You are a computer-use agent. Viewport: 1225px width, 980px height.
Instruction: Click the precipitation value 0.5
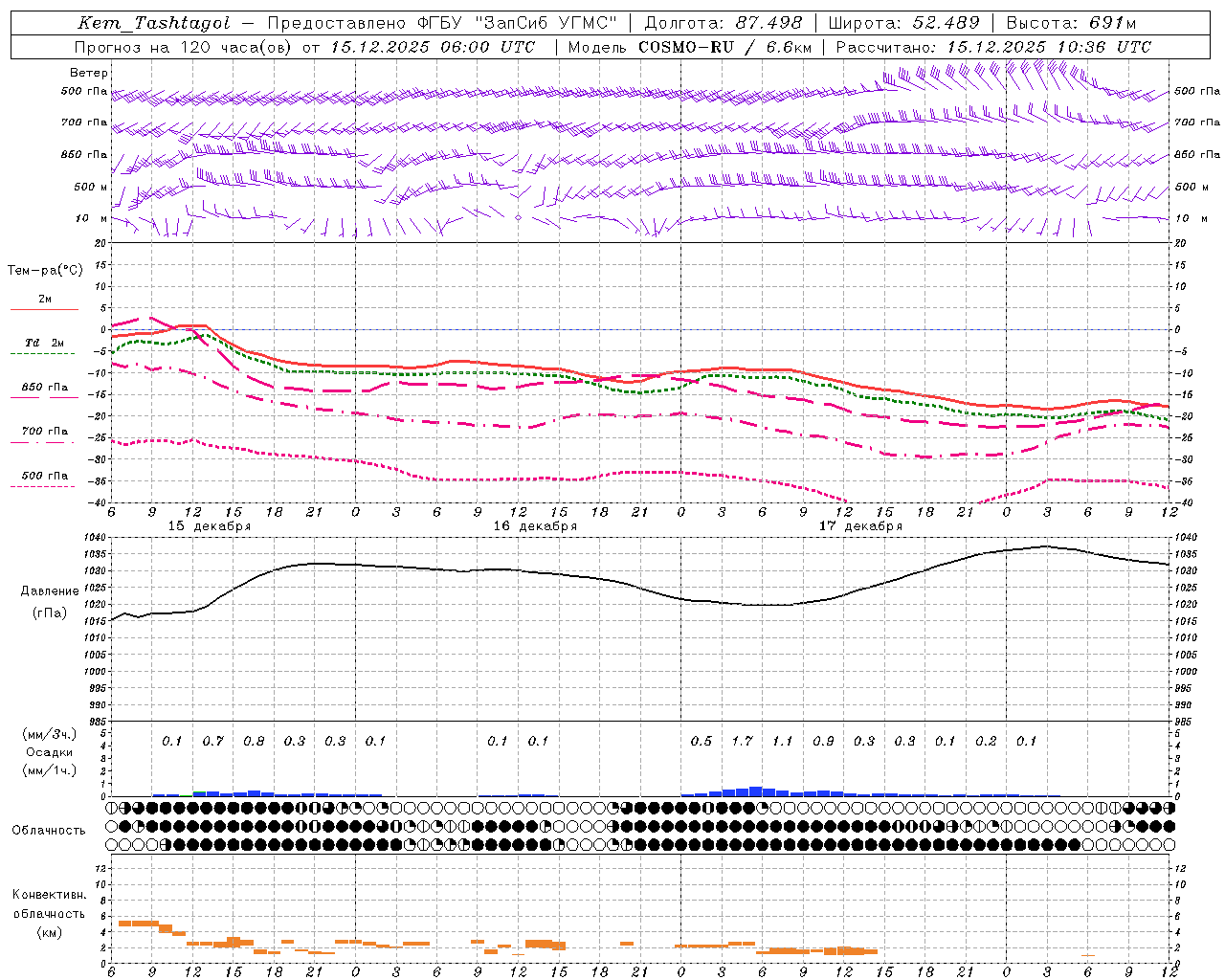coord(702,741)
